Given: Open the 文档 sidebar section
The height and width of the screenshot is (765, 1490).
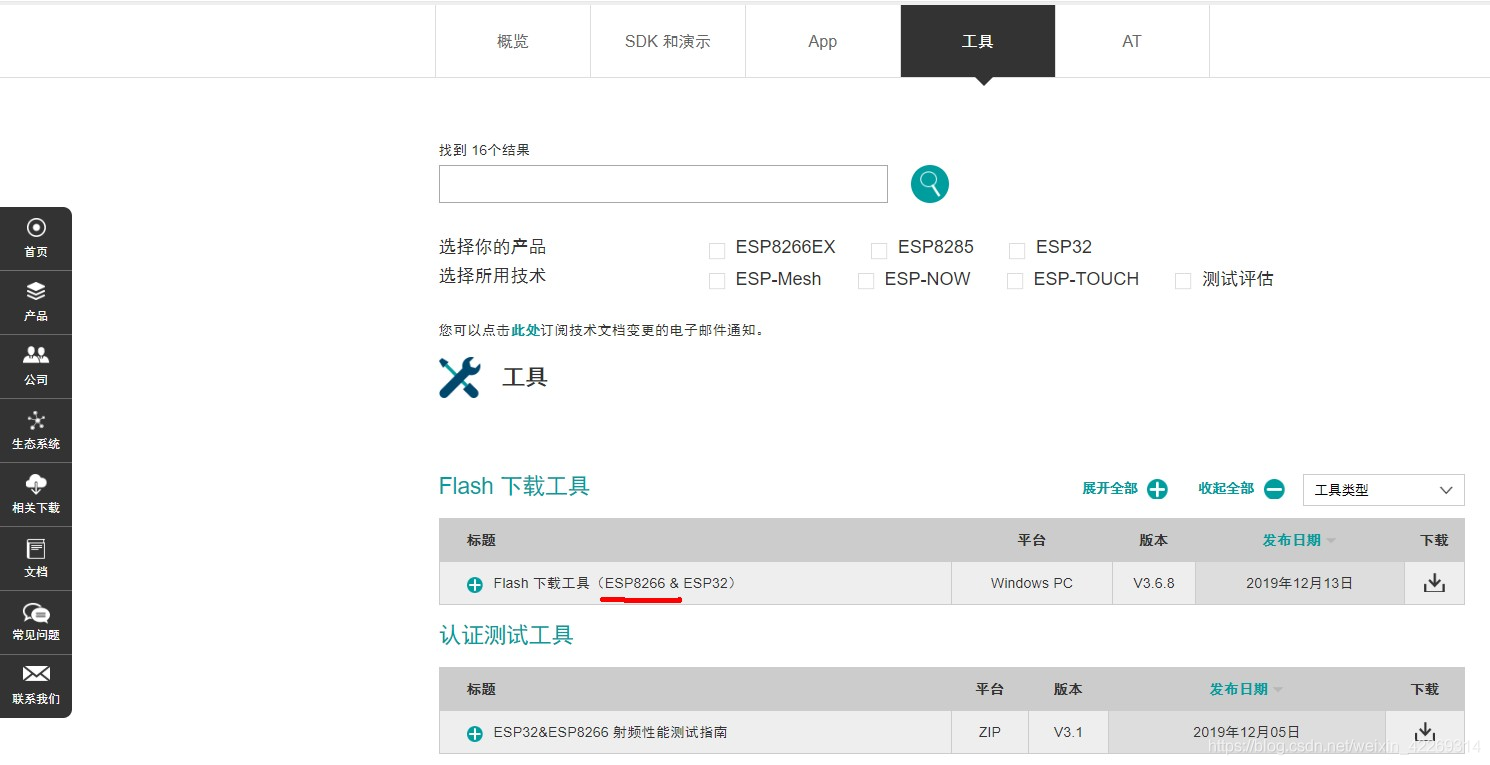Looking at the screenshot, I should pyautogui.click(x=36, y=558).
